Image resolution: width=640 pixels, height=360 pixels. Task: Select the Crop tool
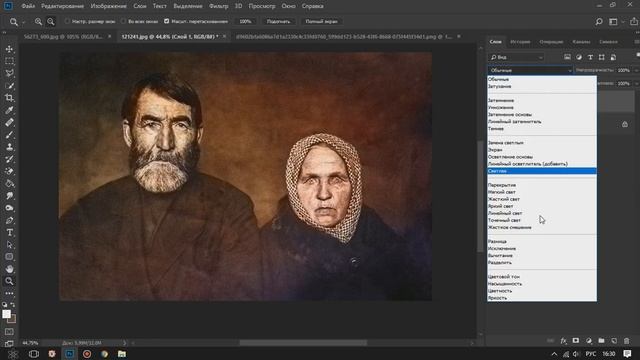tap(9, 98)
